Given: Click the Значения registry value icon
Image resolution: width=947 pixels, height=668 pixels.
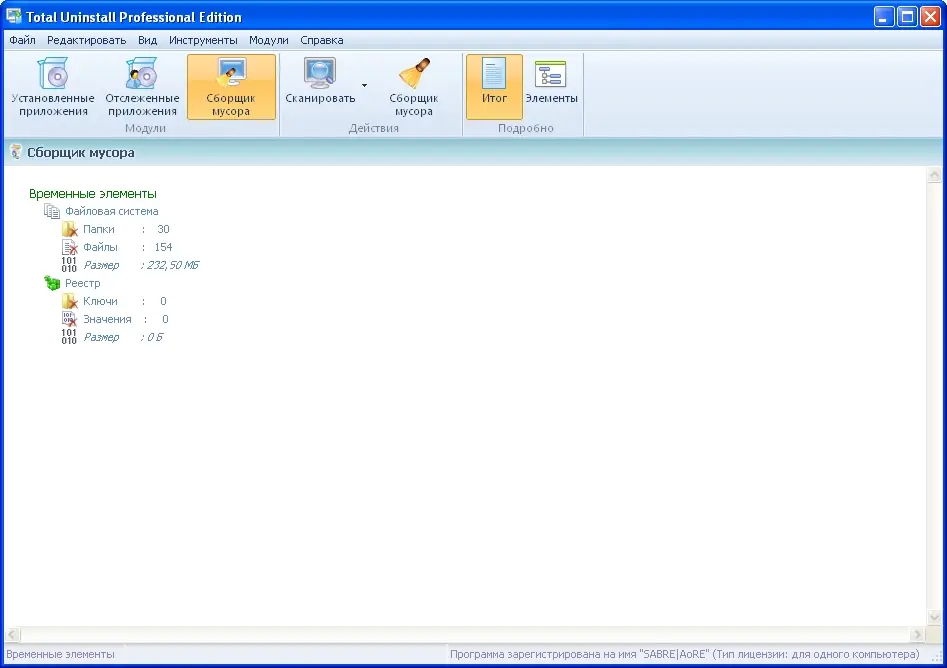Looking at the screenshot, I should point(69,319).
